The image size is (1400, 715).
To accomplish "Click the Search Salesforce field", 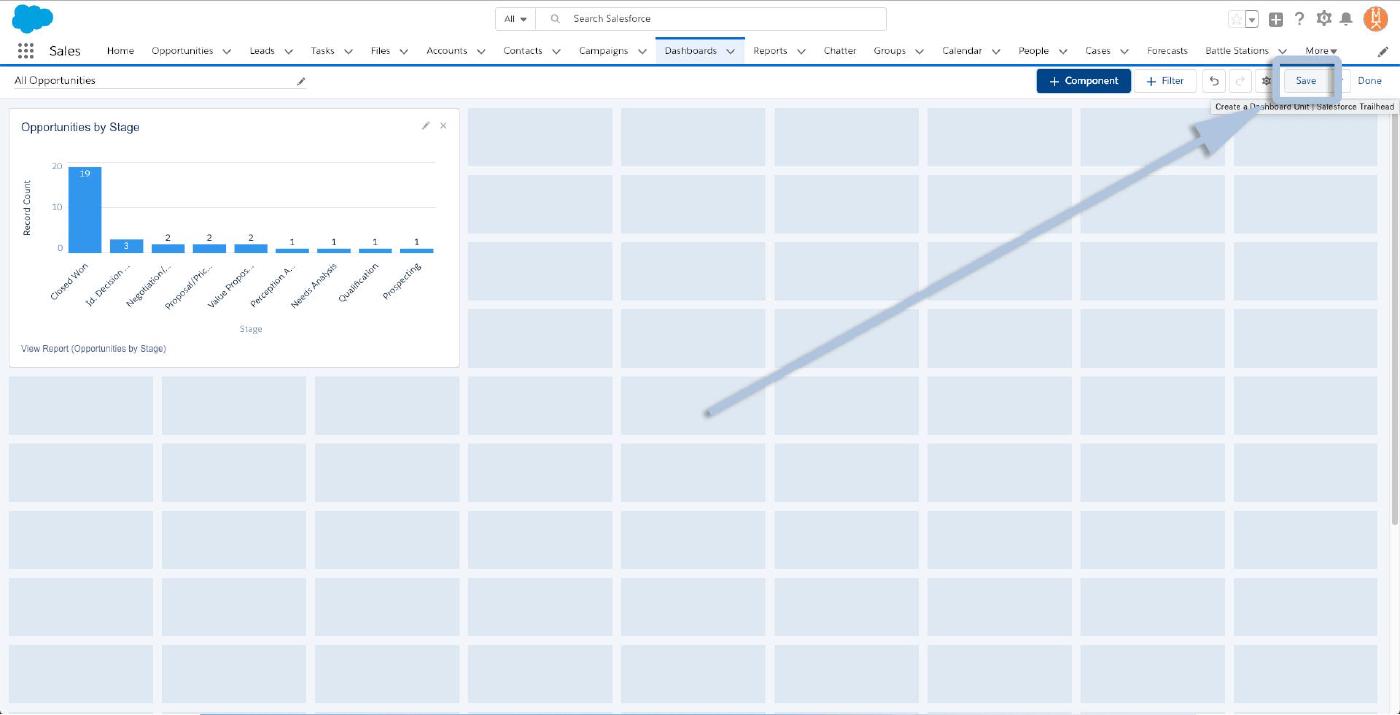I will pos(720,19).
